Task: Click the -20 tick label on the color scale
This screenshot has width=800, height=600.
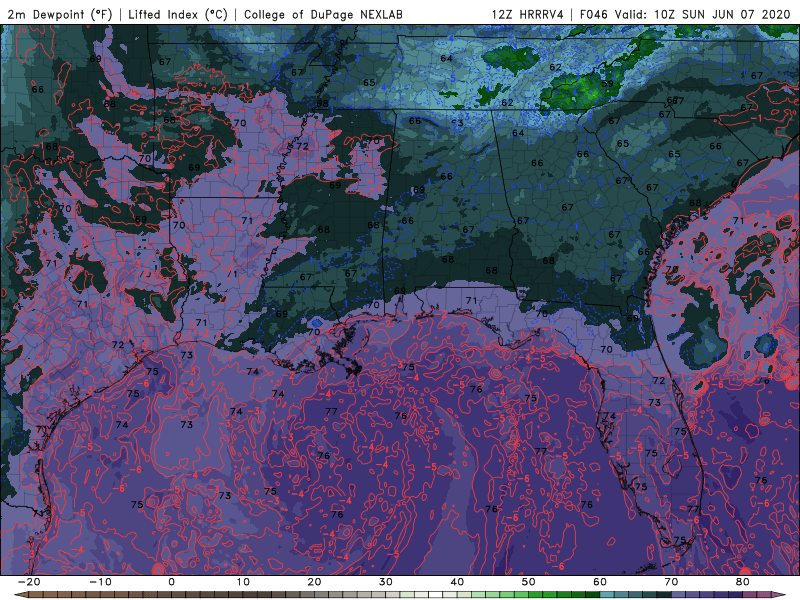Action: (29, 582)
